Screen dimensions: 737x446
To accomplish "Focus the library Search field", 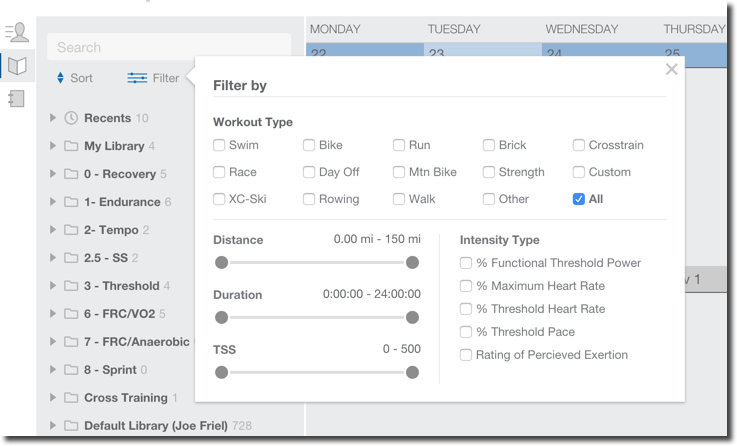I will pos(169,47).
